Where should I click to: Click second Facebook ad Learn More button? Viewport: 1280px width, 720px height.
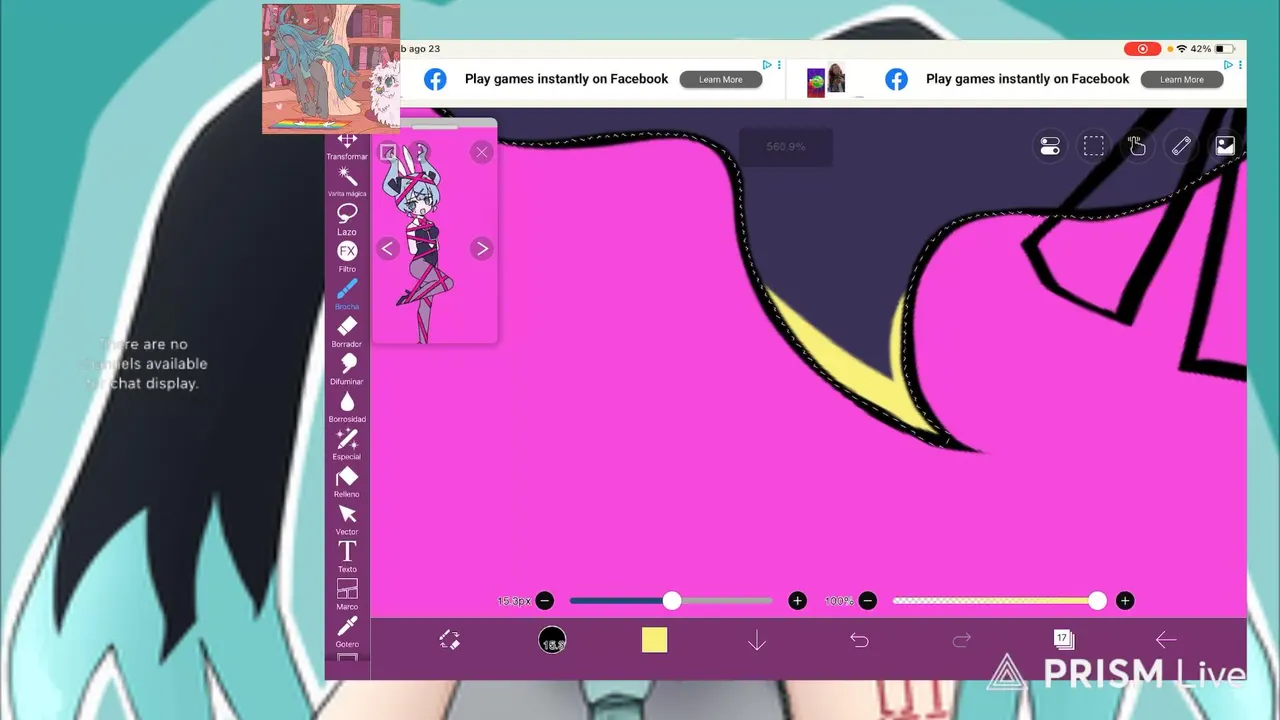1182,80
